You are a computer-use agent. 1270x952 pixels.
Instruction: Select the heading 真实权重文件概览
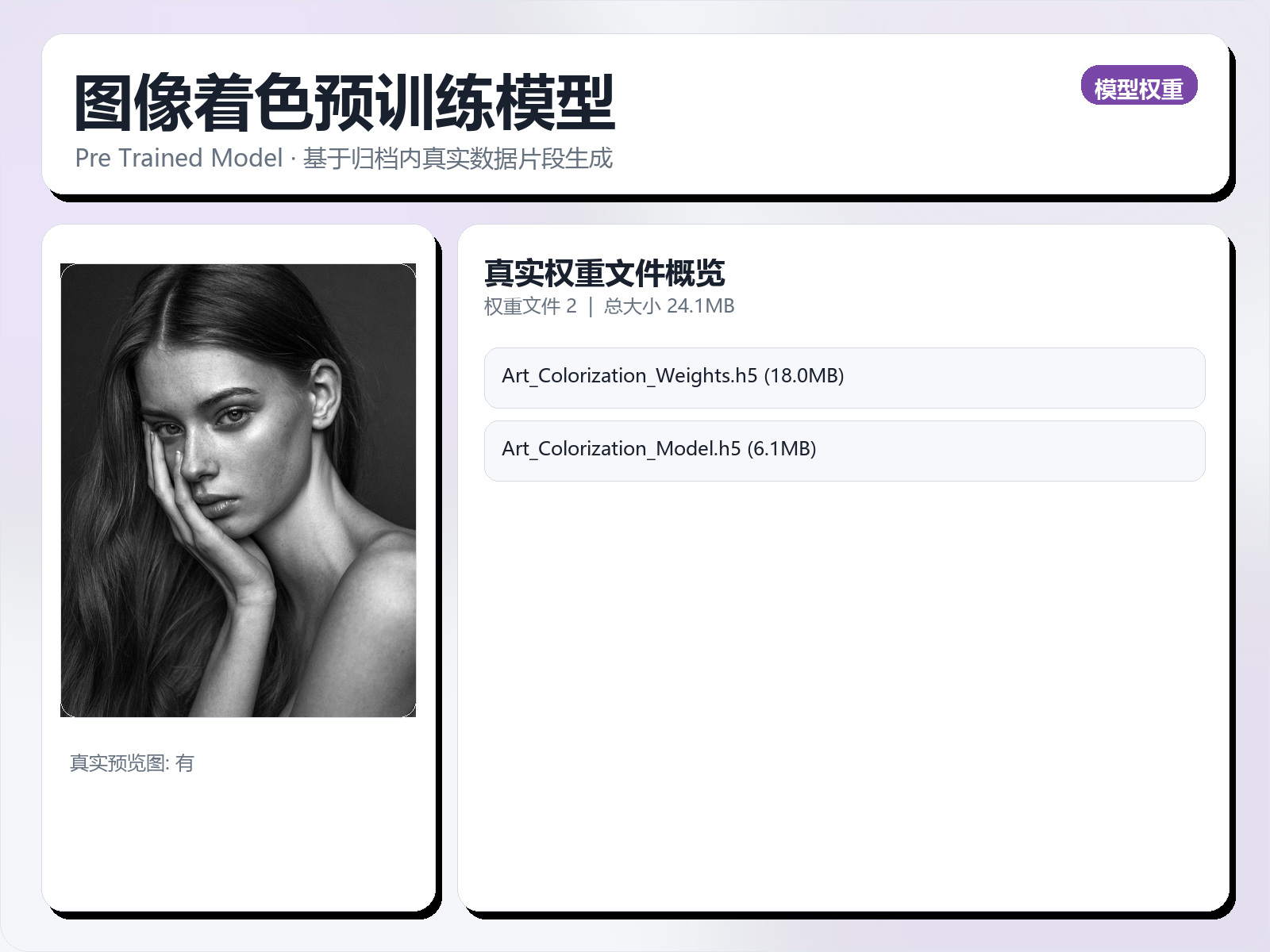[606, 274]
